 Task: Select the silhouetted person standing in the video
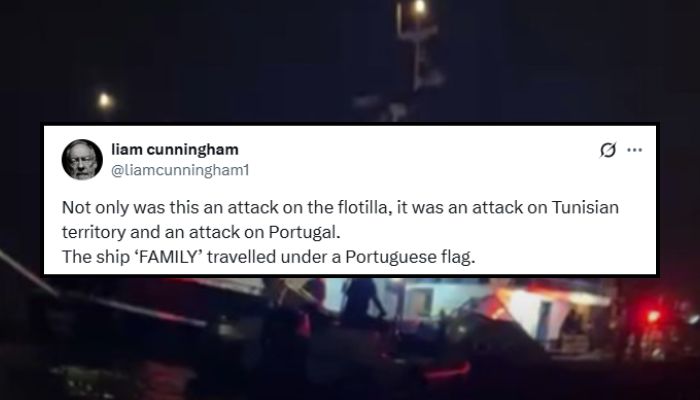point(360,301)
